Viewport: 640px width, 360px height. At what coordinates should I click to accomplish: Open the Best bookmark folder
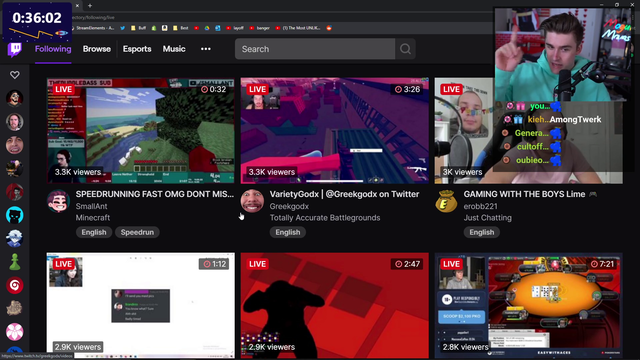(180, 28)
